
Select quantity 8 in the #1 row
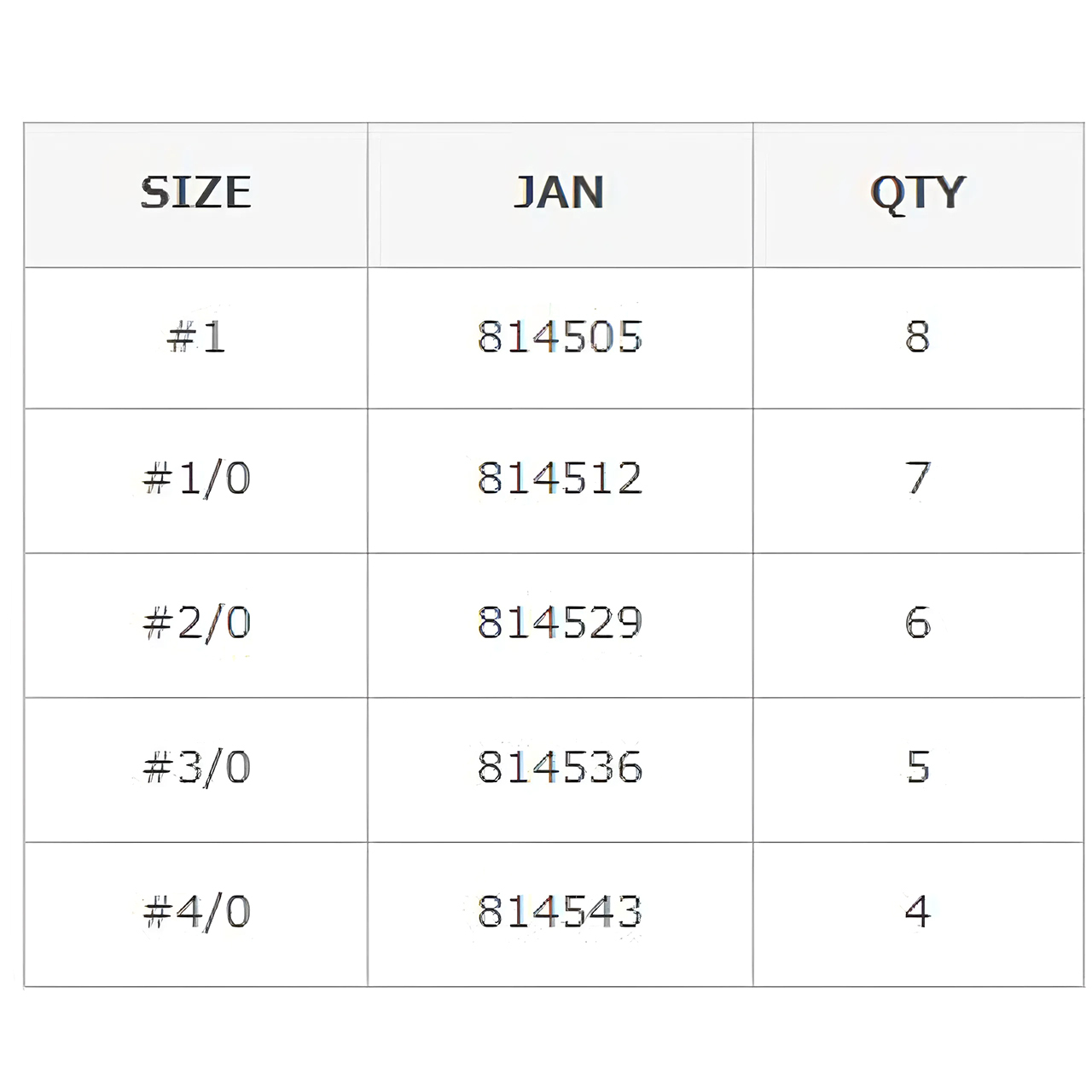918,337
